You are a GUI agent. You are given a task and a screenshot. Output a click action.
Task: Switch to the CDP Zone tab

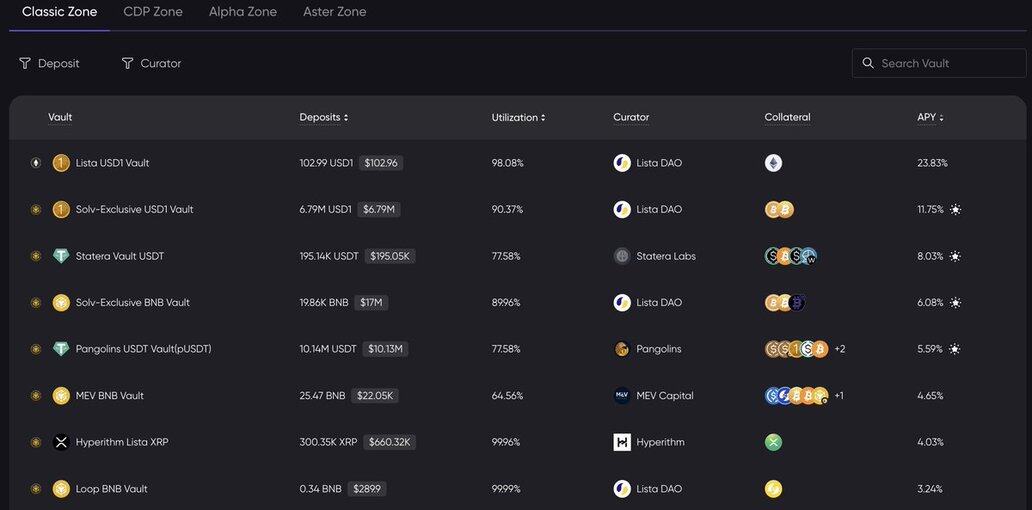(153, 12)
